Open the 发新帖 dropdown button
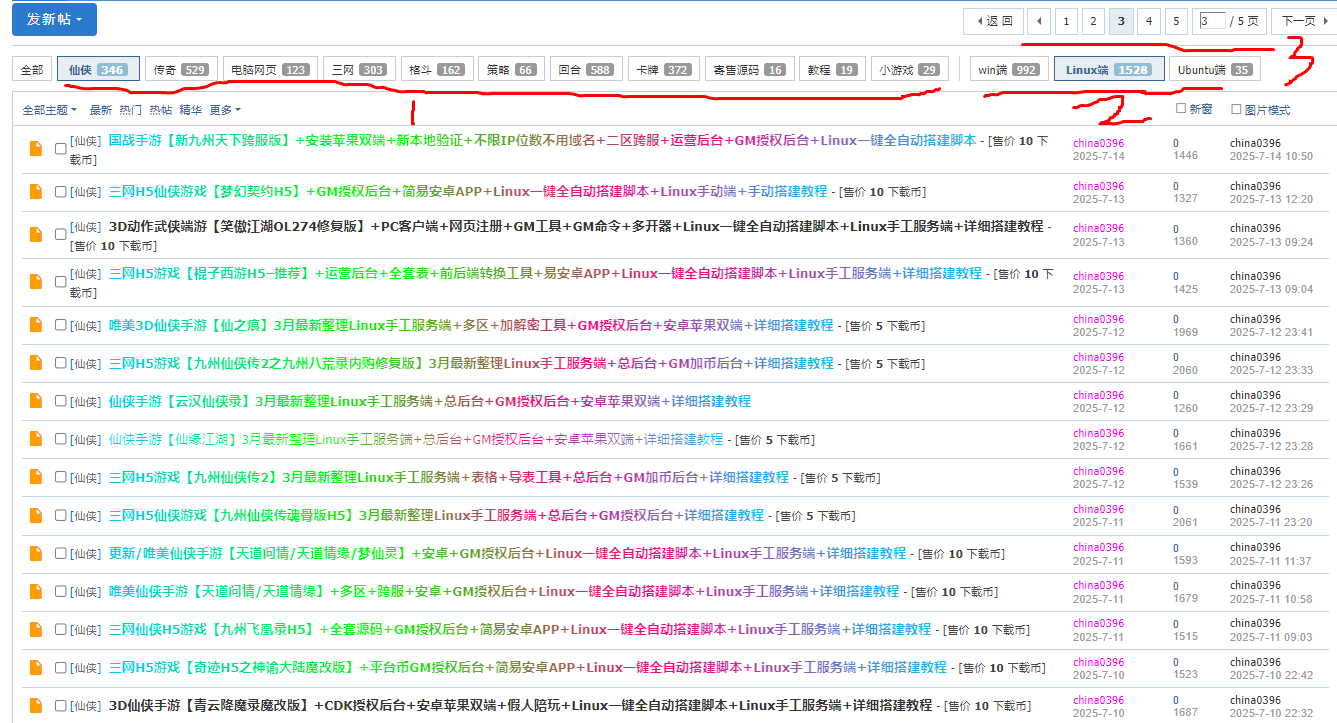 coord(54,19)
